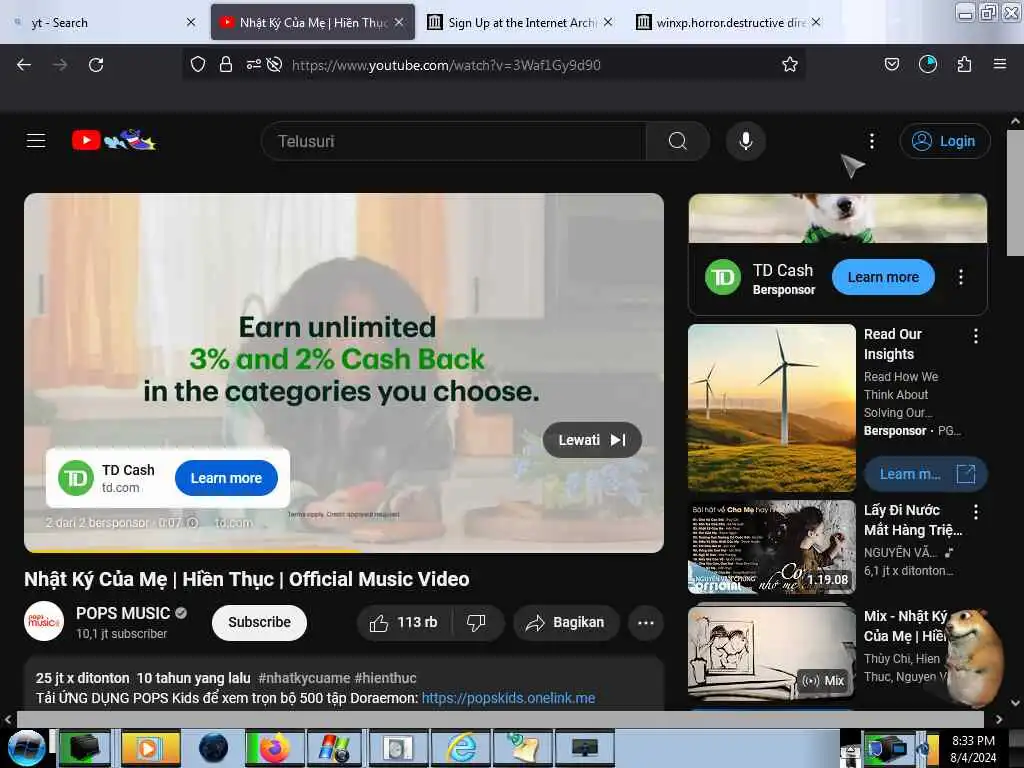The height and width of the screenshot is (768, 1024).
Task: Open POPS MUSIC channel name
Action: point(123,613)
